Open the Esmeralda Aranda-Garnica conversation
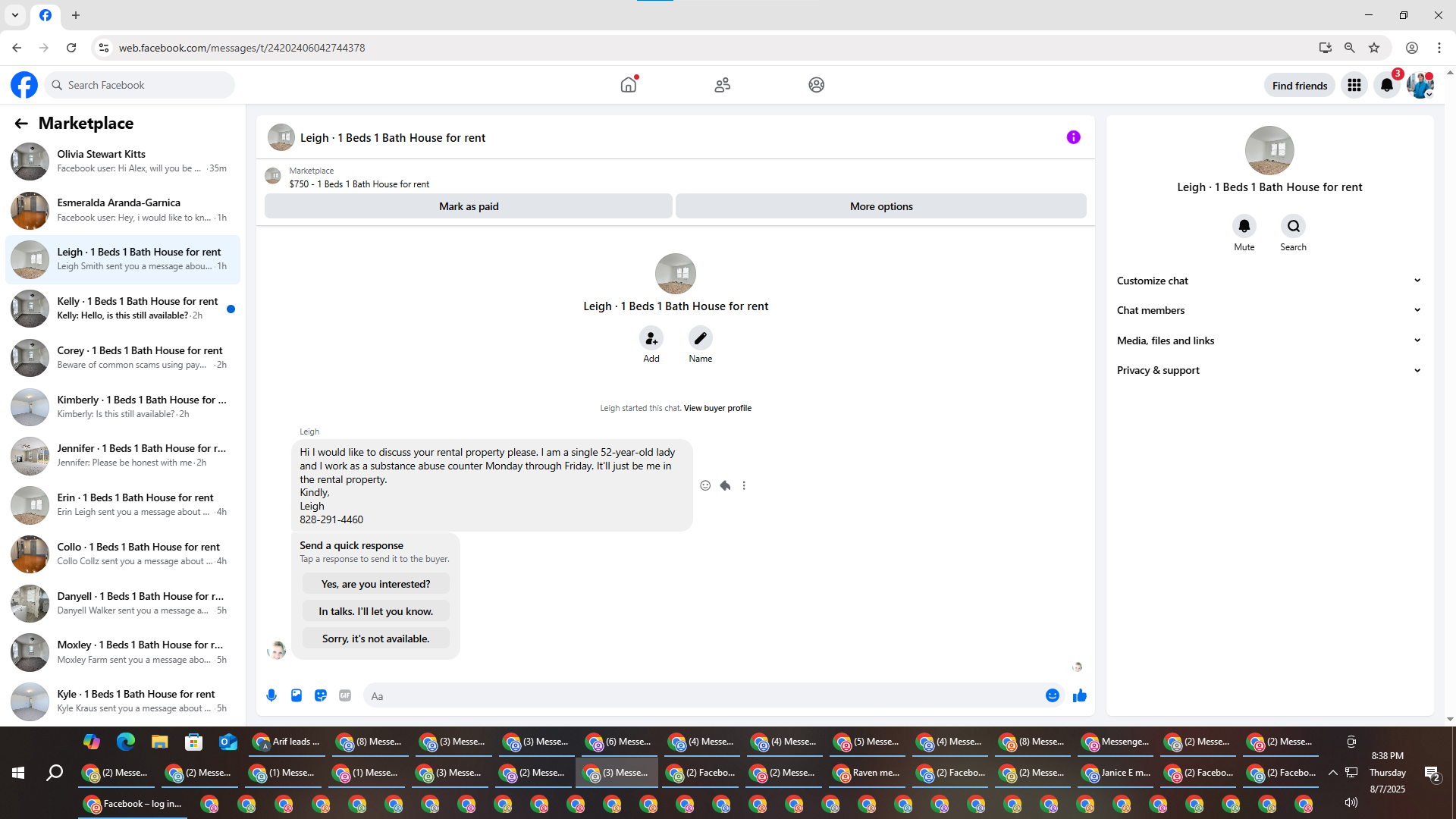The width and height of the screenshot is (1456, 819). (123, 210)
